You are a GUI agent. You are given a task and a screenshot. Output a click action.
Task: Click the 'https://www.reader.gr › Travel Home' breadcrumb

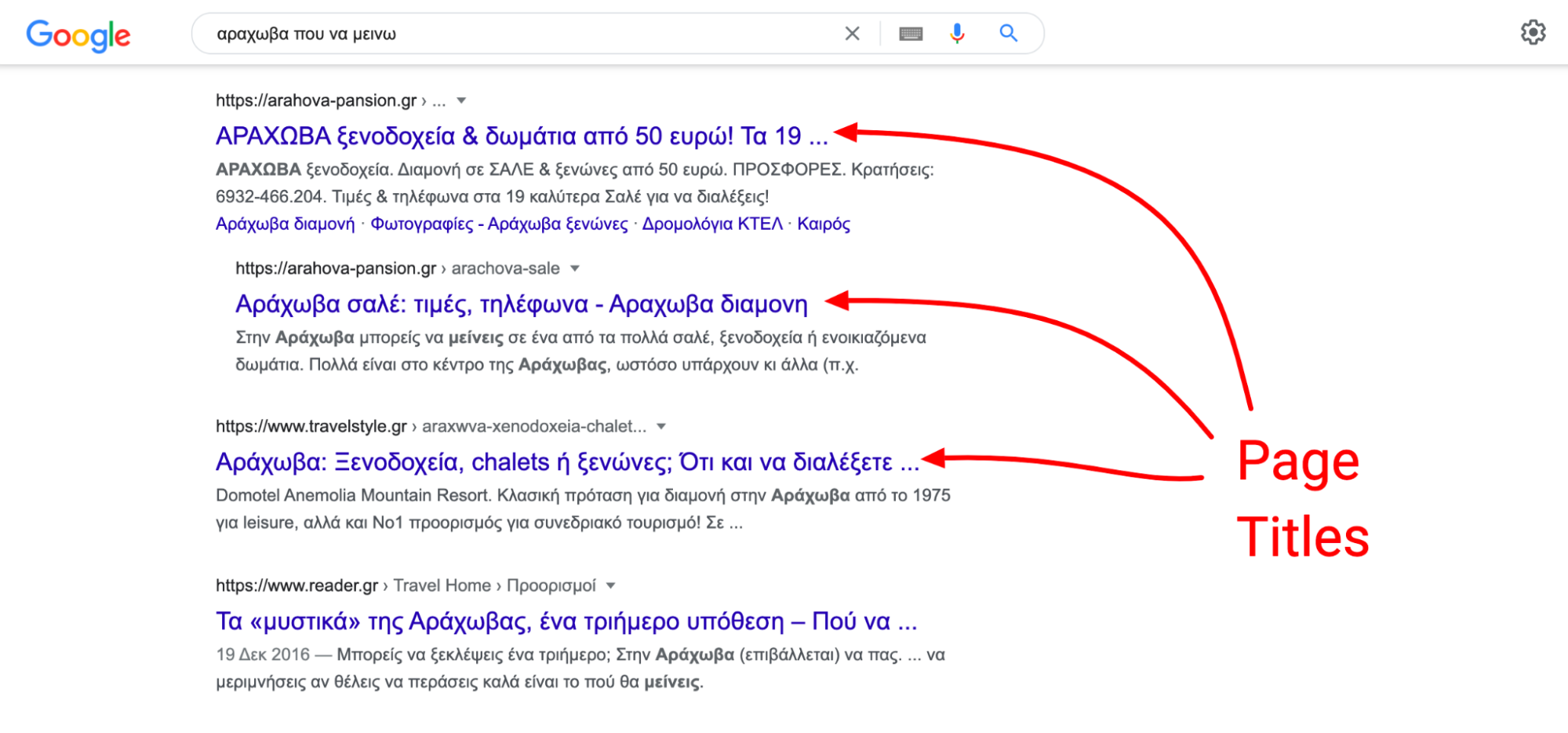(x=353, y=585)
